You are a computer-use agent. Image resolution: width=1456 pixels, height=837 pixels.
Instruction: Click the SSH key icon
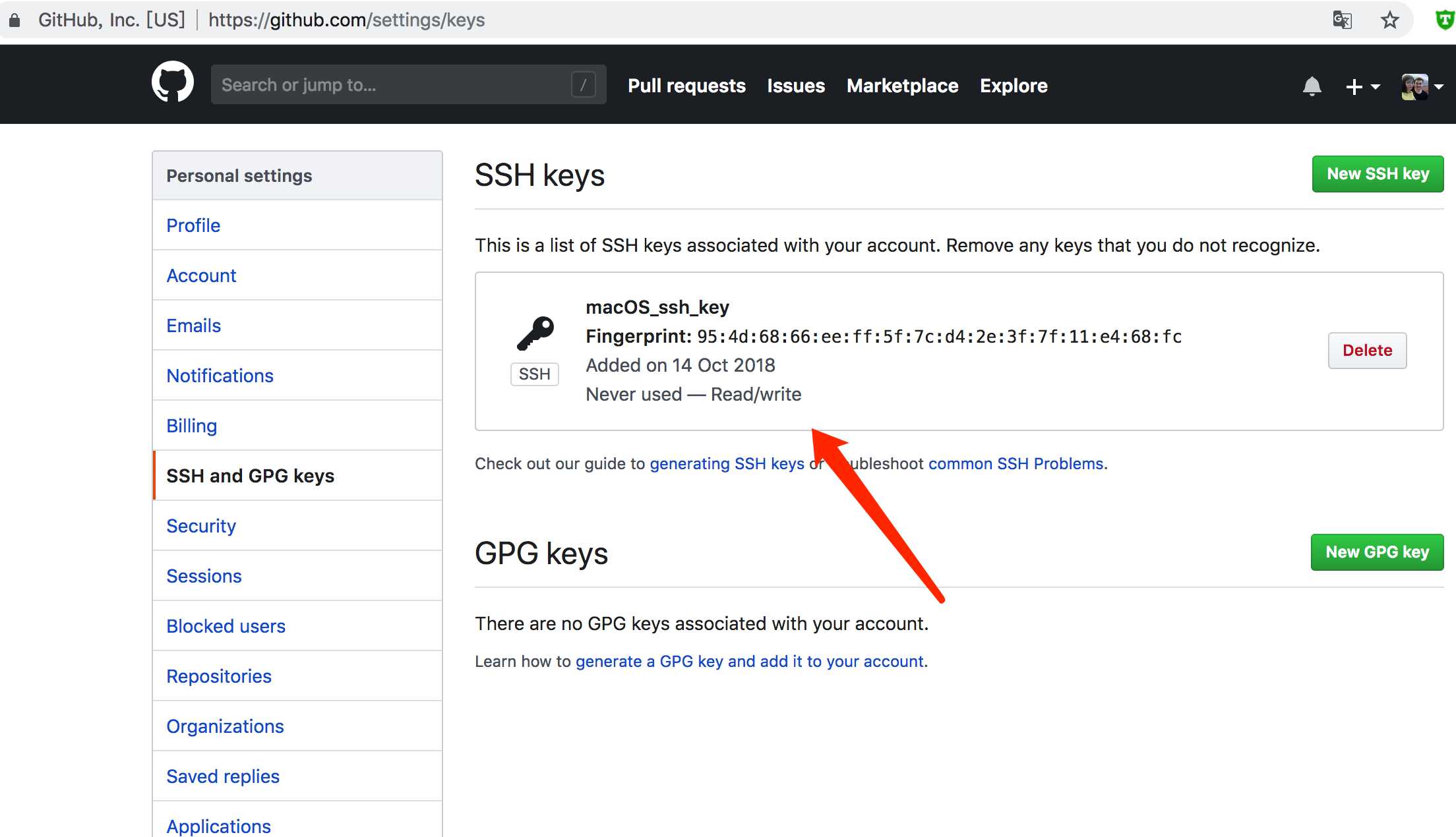[x=535, y=333]
